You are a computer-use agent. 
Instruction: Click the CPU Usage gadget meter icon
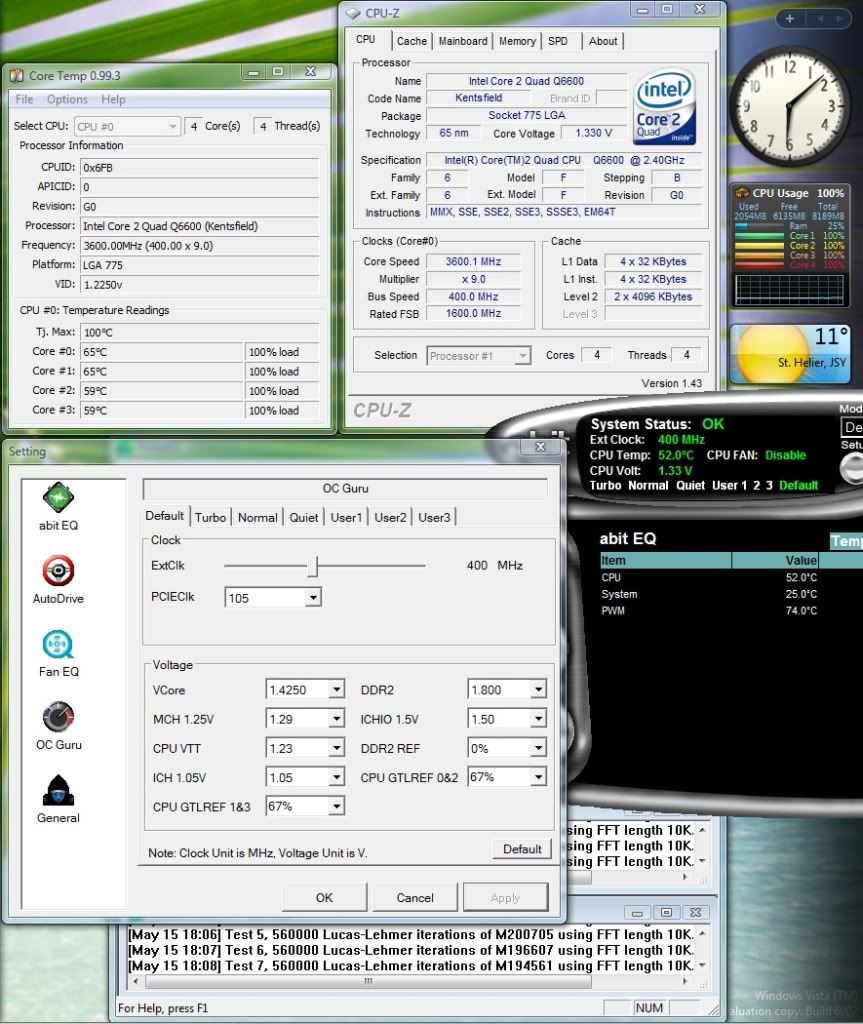click(x=741, y=193)
